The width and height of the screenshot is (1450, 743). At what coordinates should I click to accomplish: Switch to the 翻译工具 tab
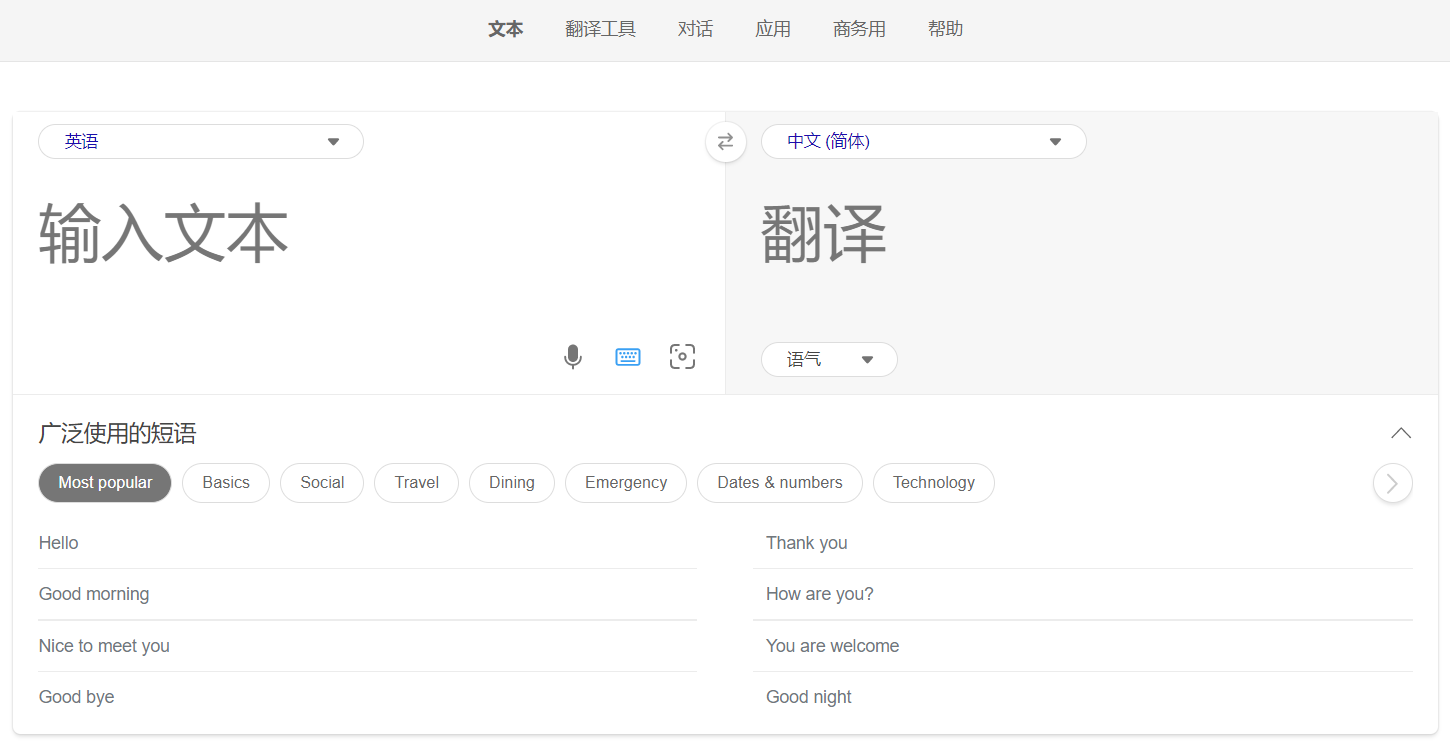click(600, 30)
